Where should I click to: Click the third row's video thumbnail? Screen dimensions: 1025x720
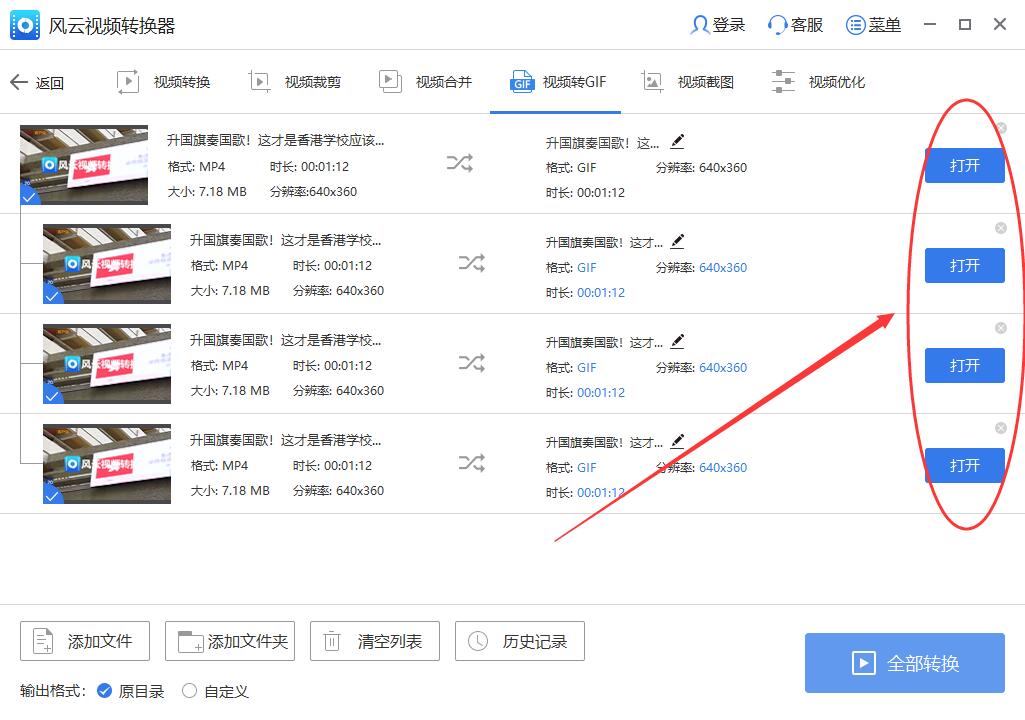[107, 364]
